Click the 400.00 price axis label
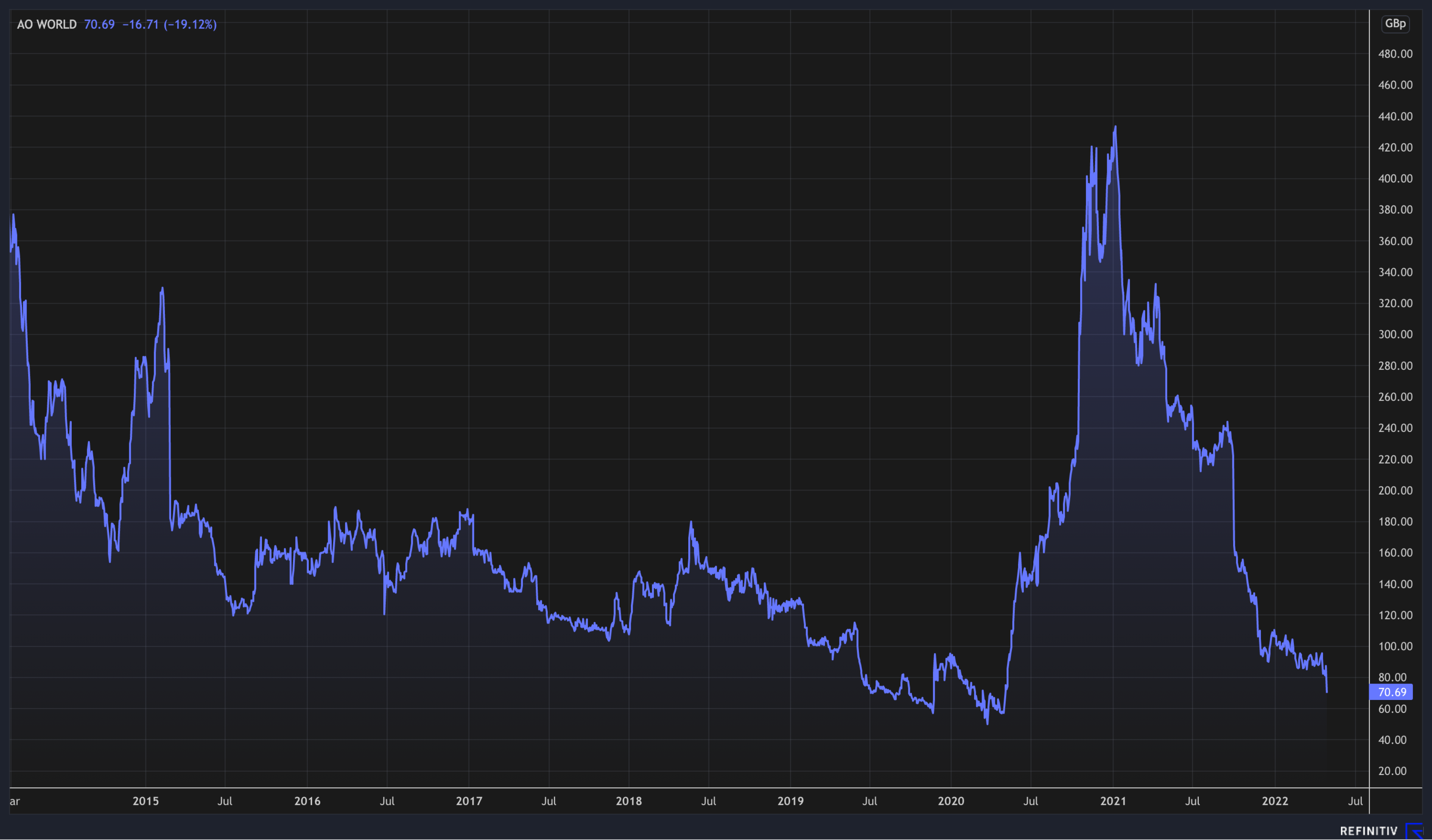1432x840 pixels. pos(1395,179)
